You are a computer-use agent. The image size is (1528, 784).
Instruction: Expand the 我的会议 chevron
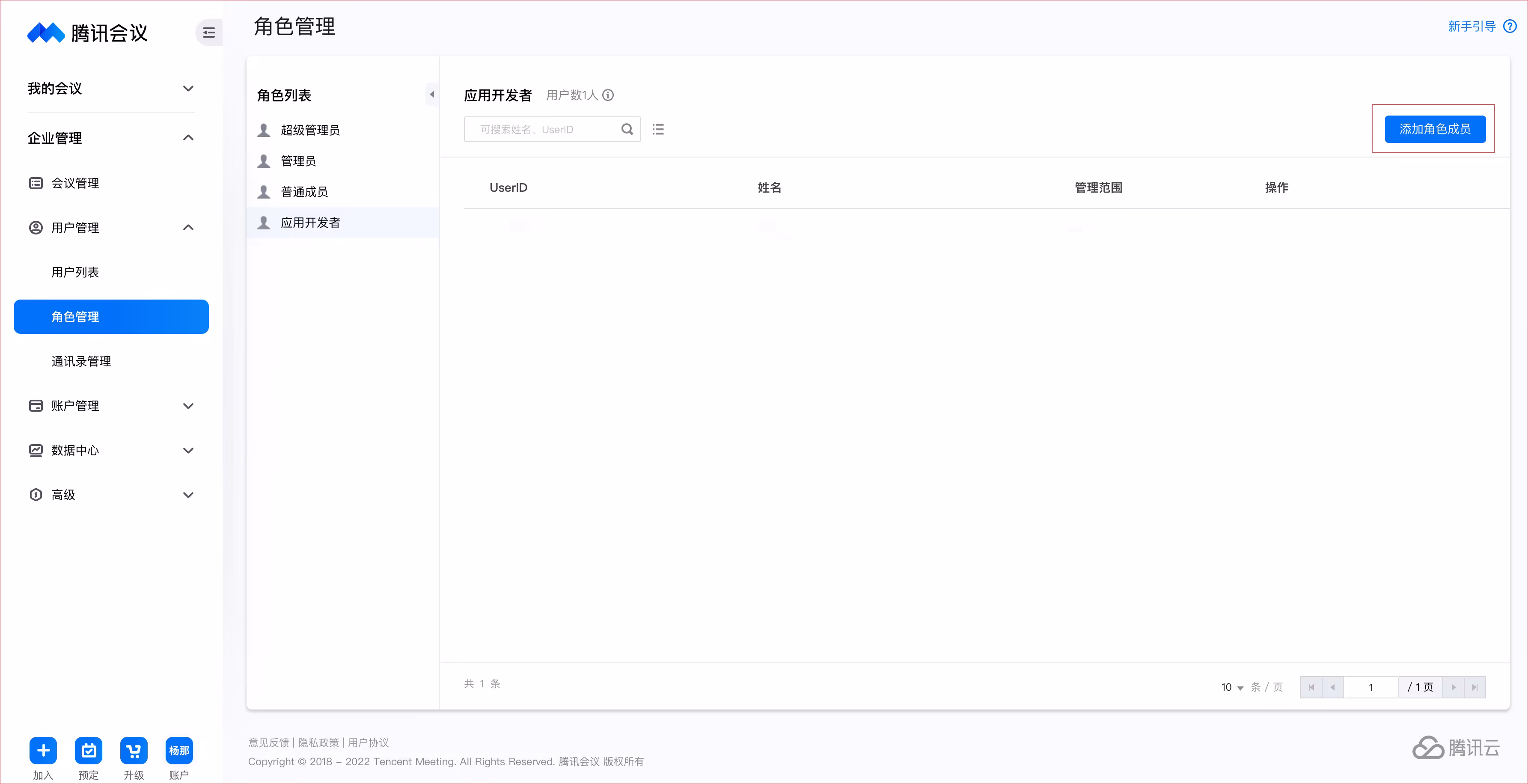tap(188, 88)
